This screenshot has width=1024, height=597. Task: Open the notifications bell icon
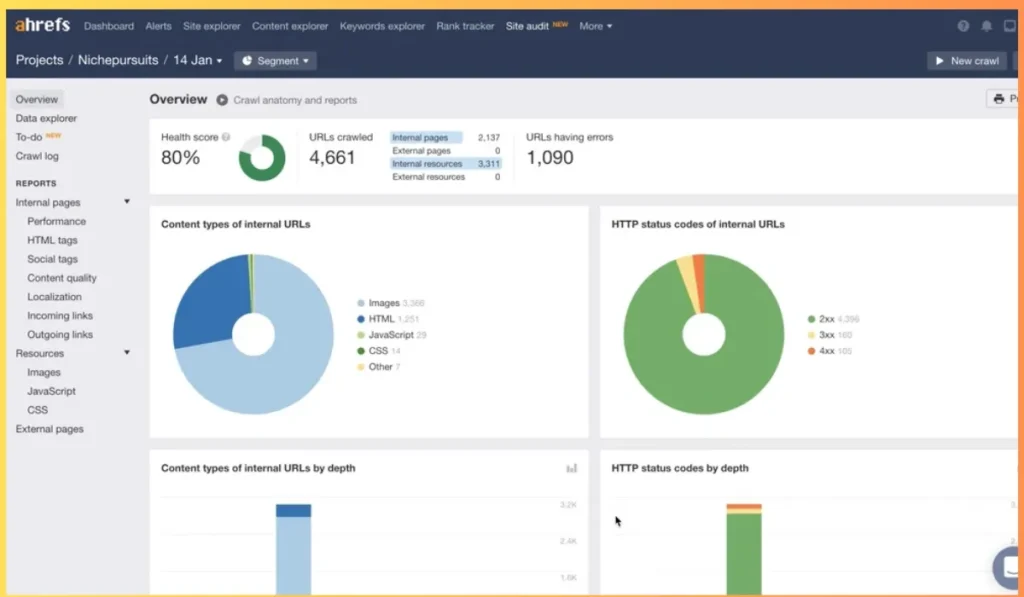coord(987,26)
